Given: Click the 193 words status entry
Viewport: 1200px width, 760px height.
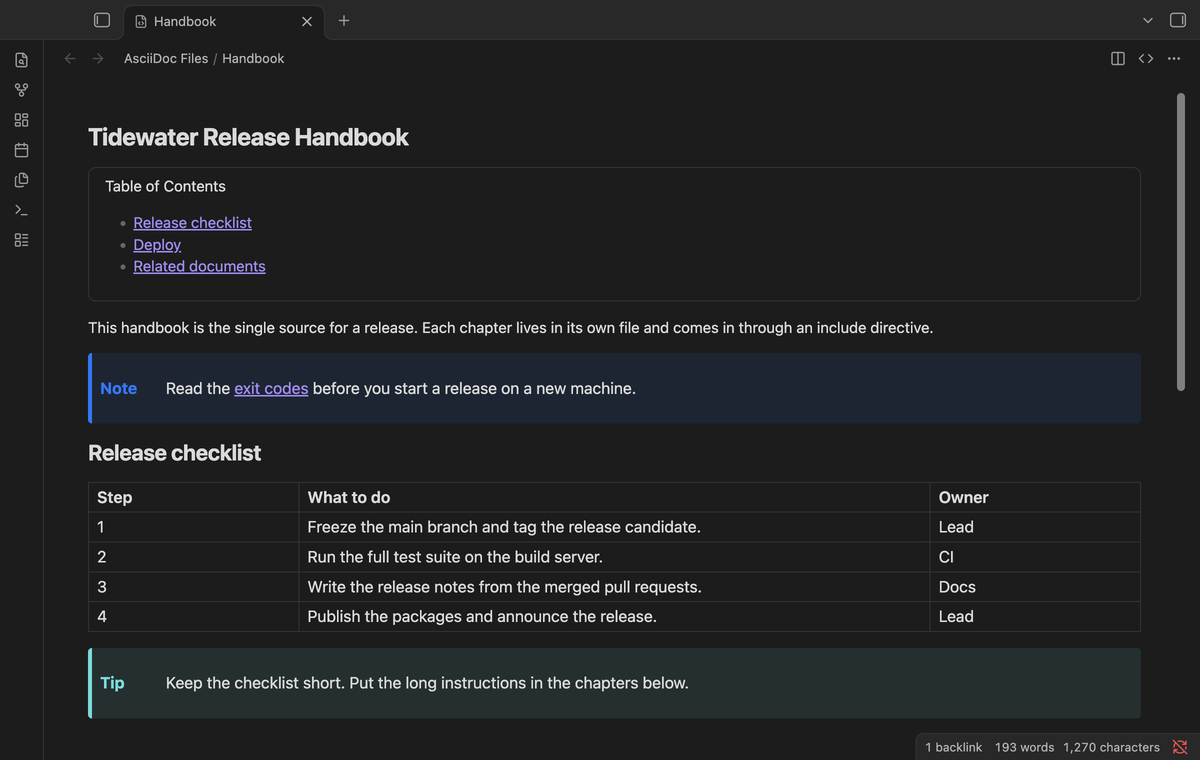Looking at the screenshot, I should [1024, 747].
